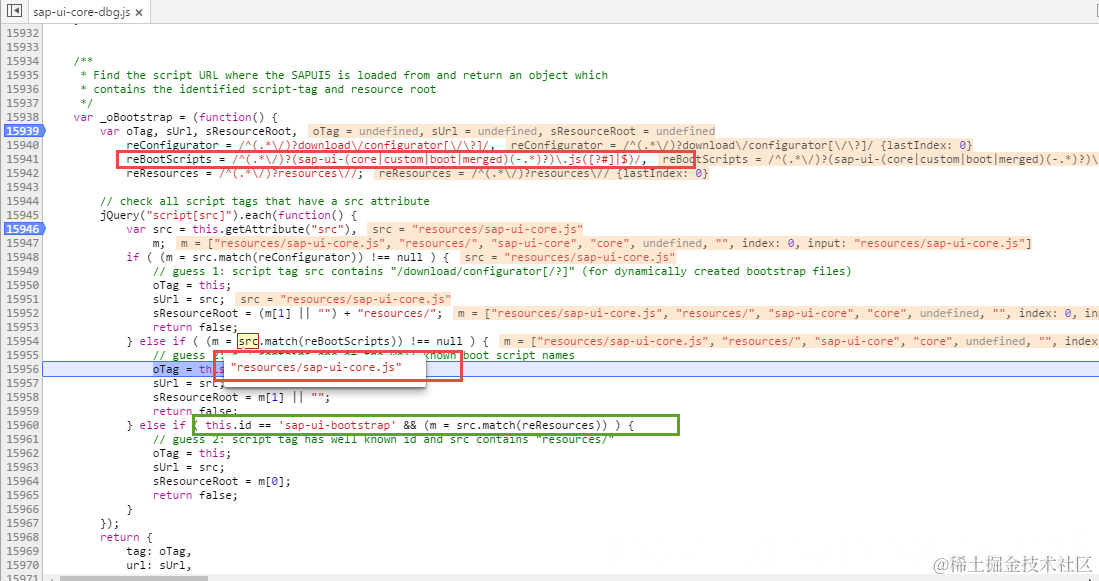Click 'sap-ui-bootstrap' string on line 15960

(338, 425)
